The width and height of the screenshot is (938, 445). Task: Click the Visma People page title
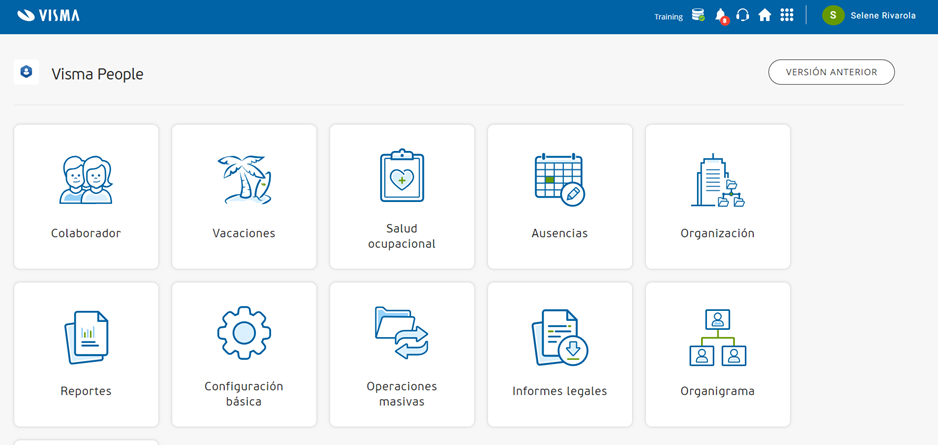(98, 74)
